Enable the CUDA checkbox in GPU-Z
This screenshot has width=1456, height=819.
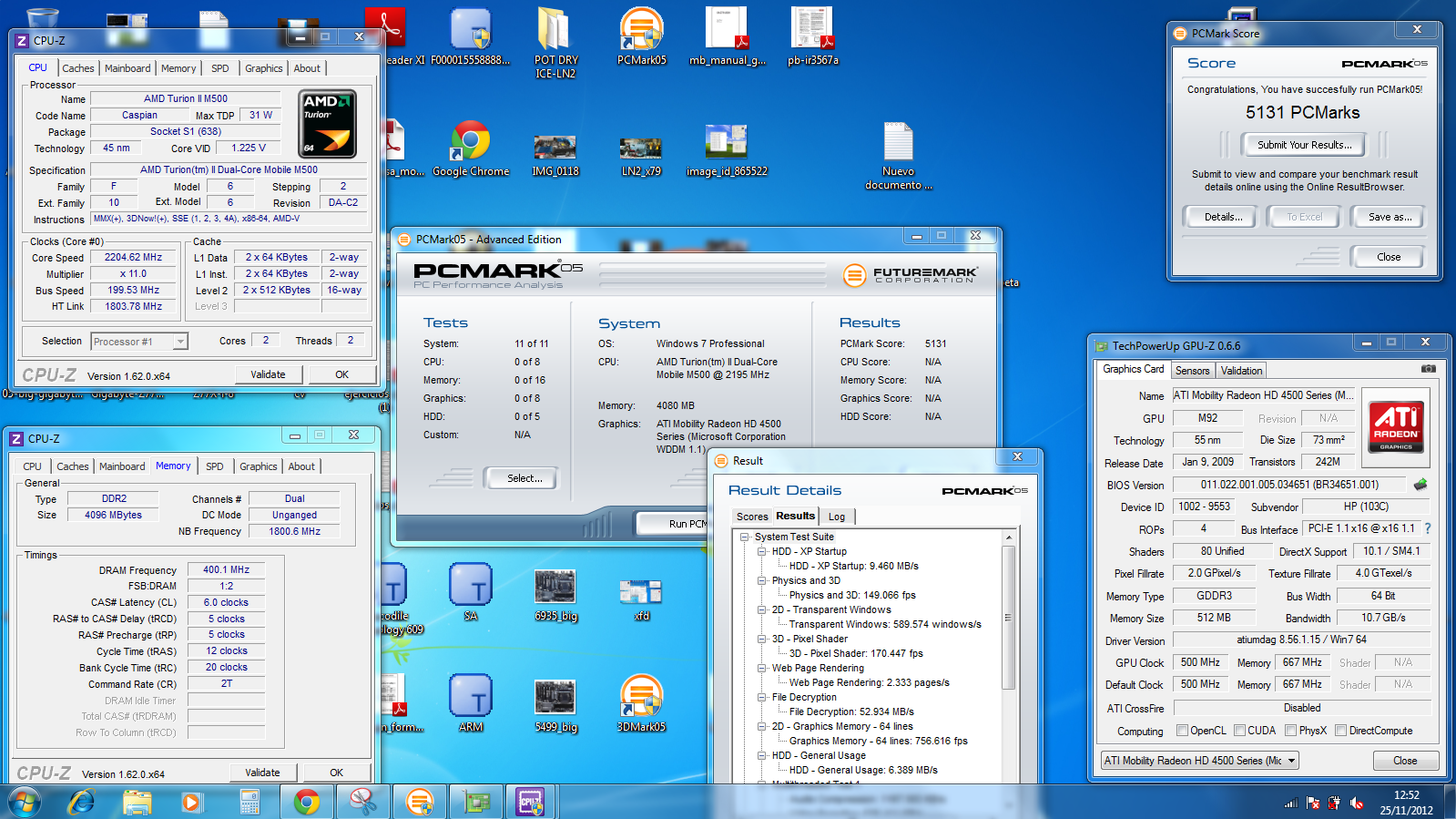pyautogui.click(x=1239, y=730)
